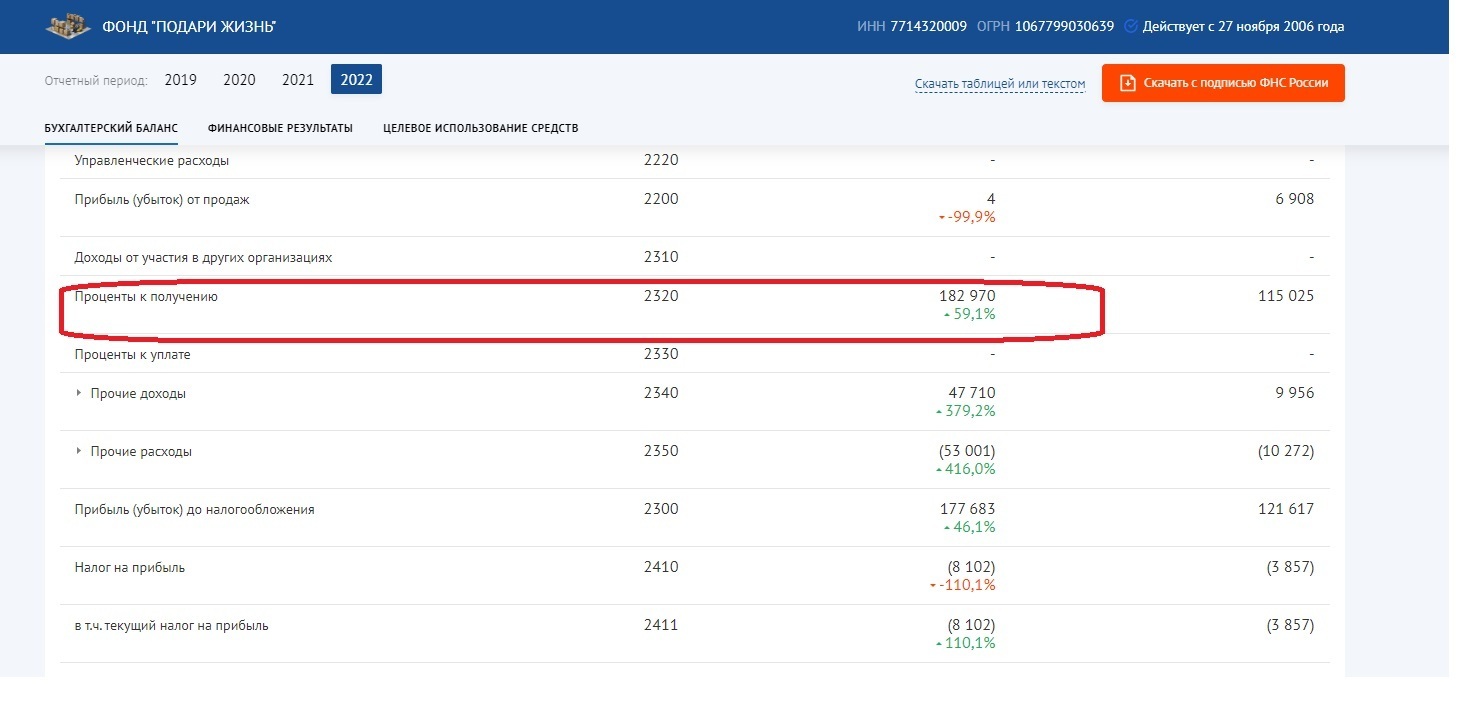Click the download icon on orange button
The height and width of the screenshot is (704, 1464).
(1127, 83)
